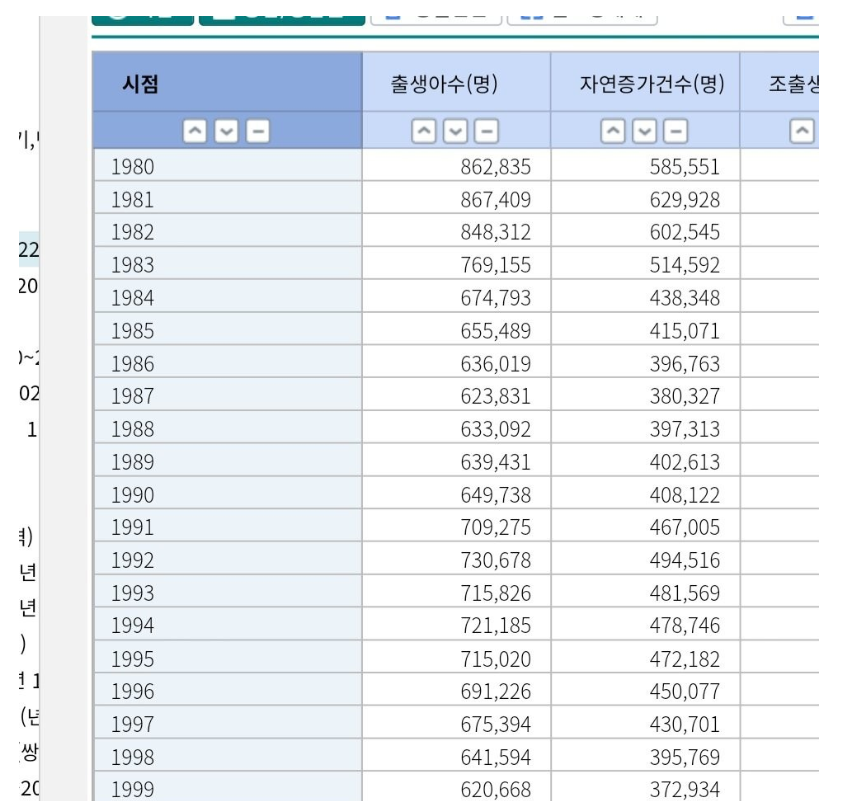
Task: Clear sort on 자연증가건수(명) column
Action: (x=676, y=131)
